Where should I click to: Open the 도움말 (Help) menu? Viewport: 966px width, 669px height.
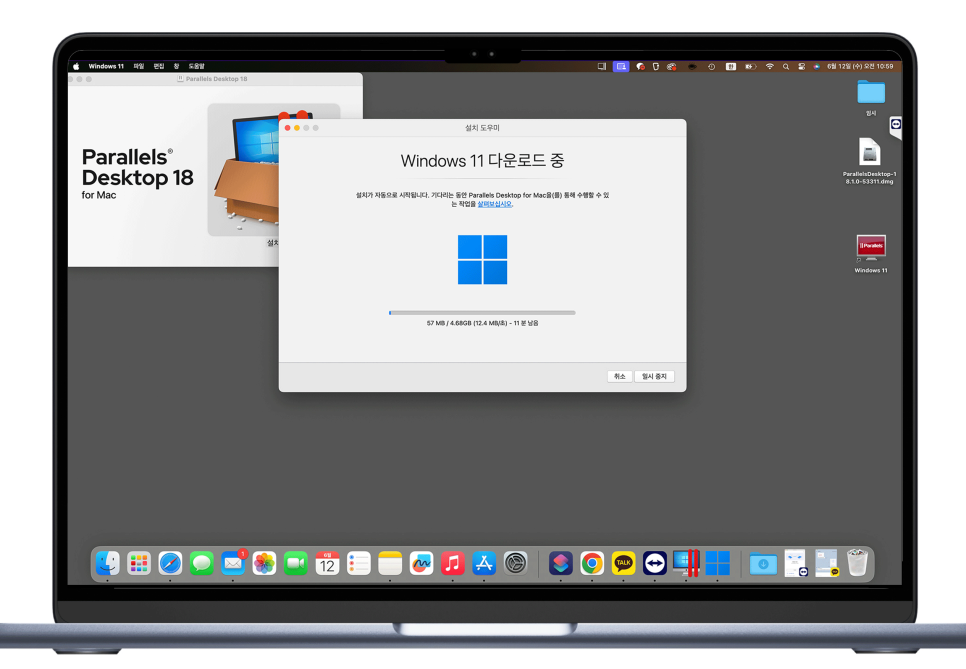coord(197,67)
